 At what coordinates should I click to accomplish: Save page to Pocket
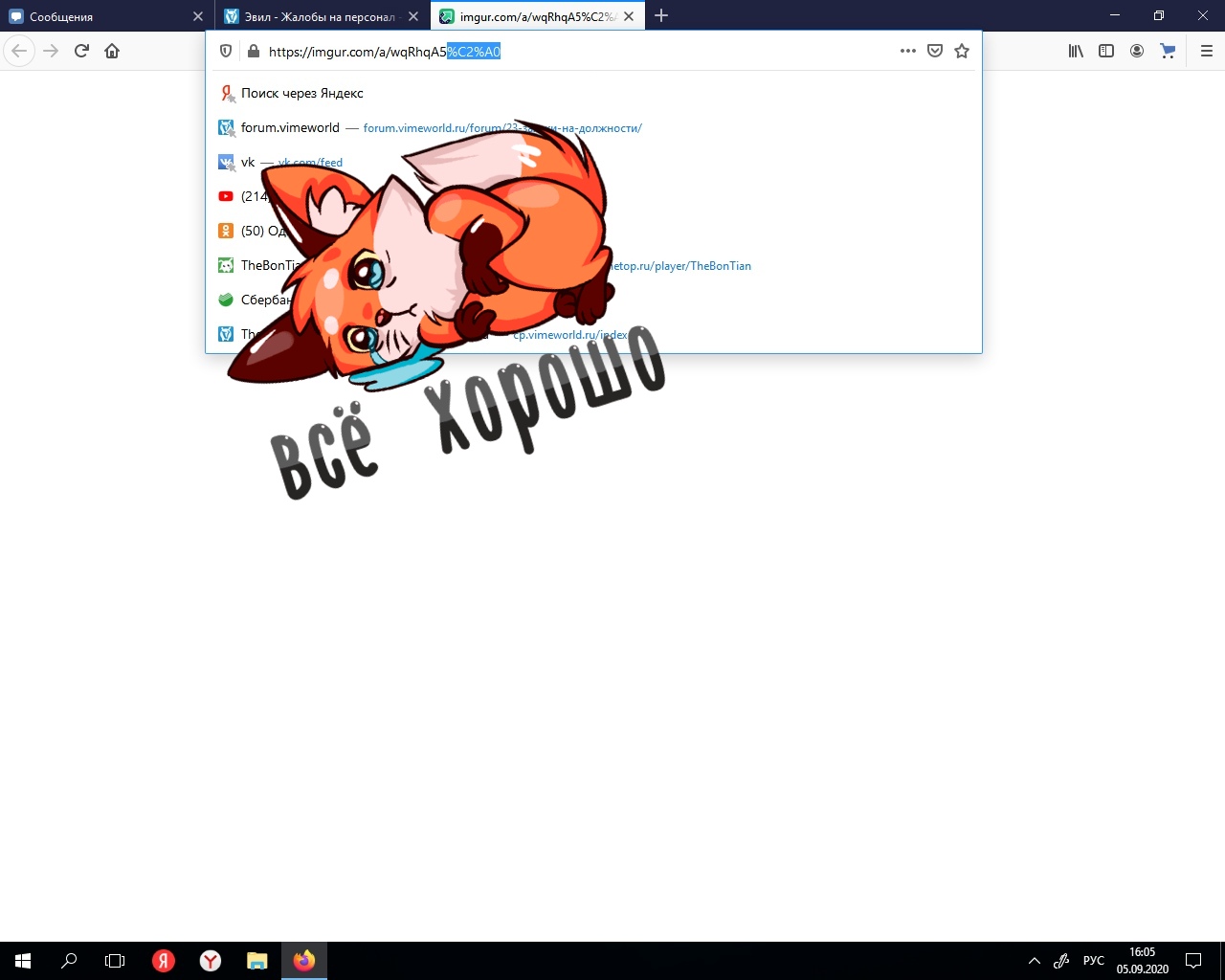[935, 51]
